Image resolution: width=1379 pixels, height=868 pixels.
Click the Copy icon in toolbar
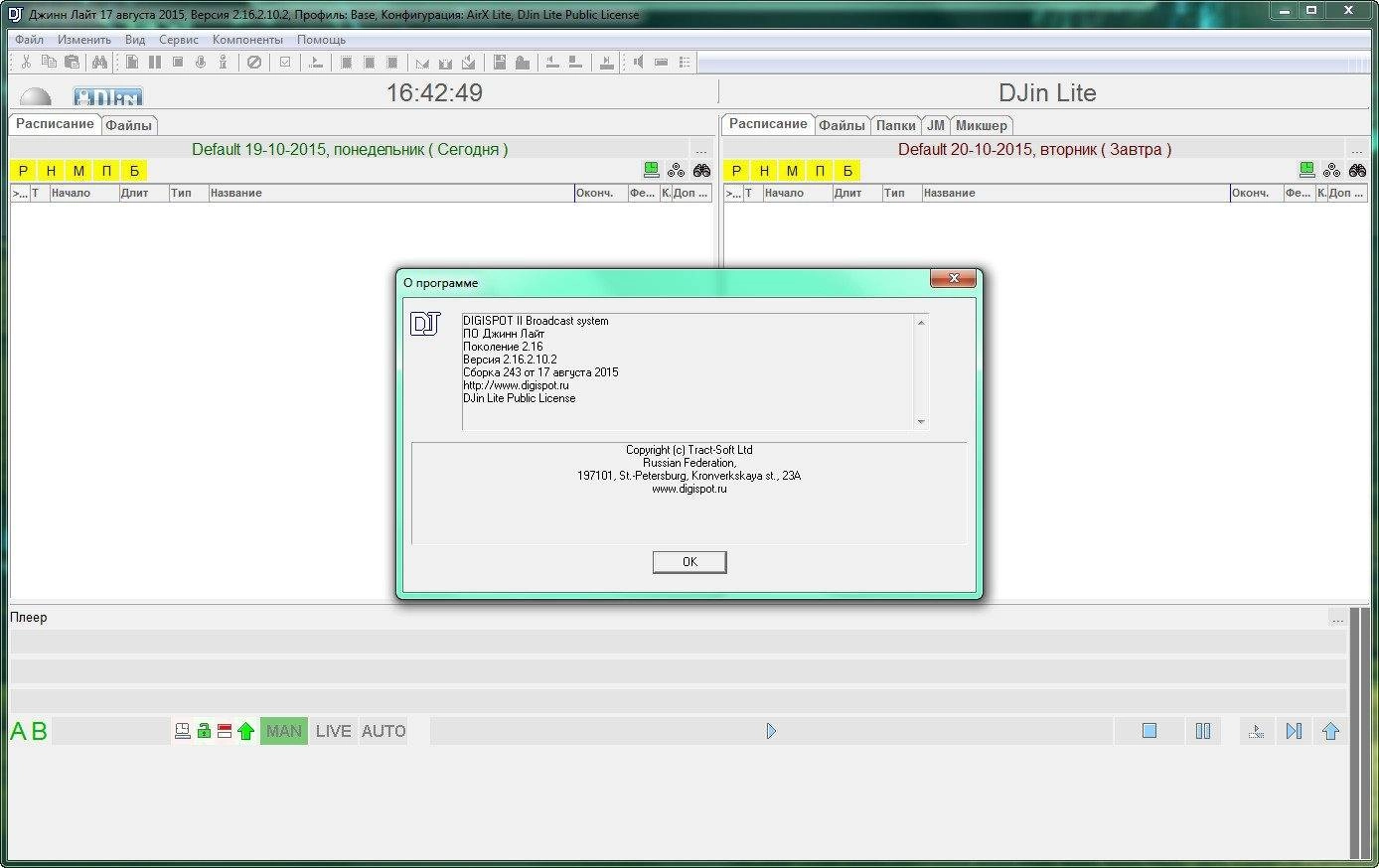pos(49,62)
